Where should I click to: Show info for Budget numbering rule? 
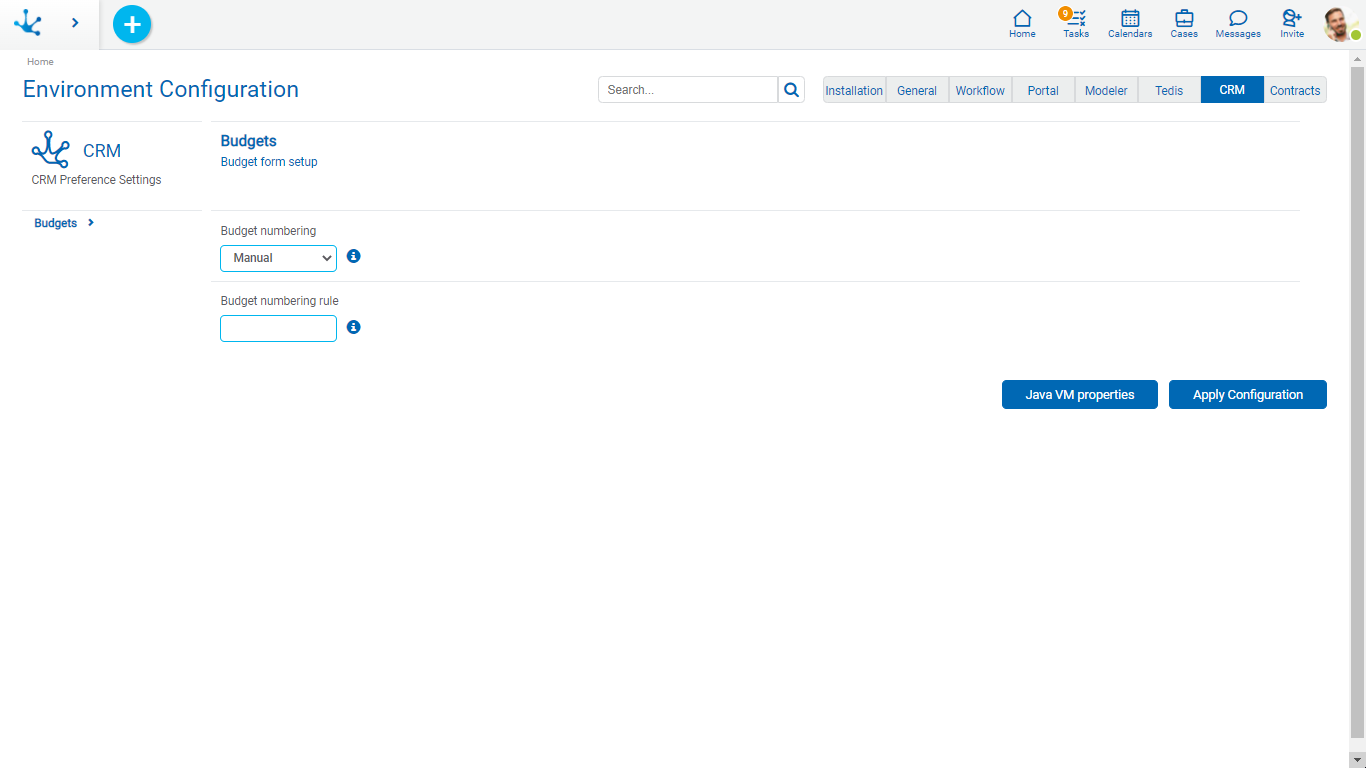(353, 327)
